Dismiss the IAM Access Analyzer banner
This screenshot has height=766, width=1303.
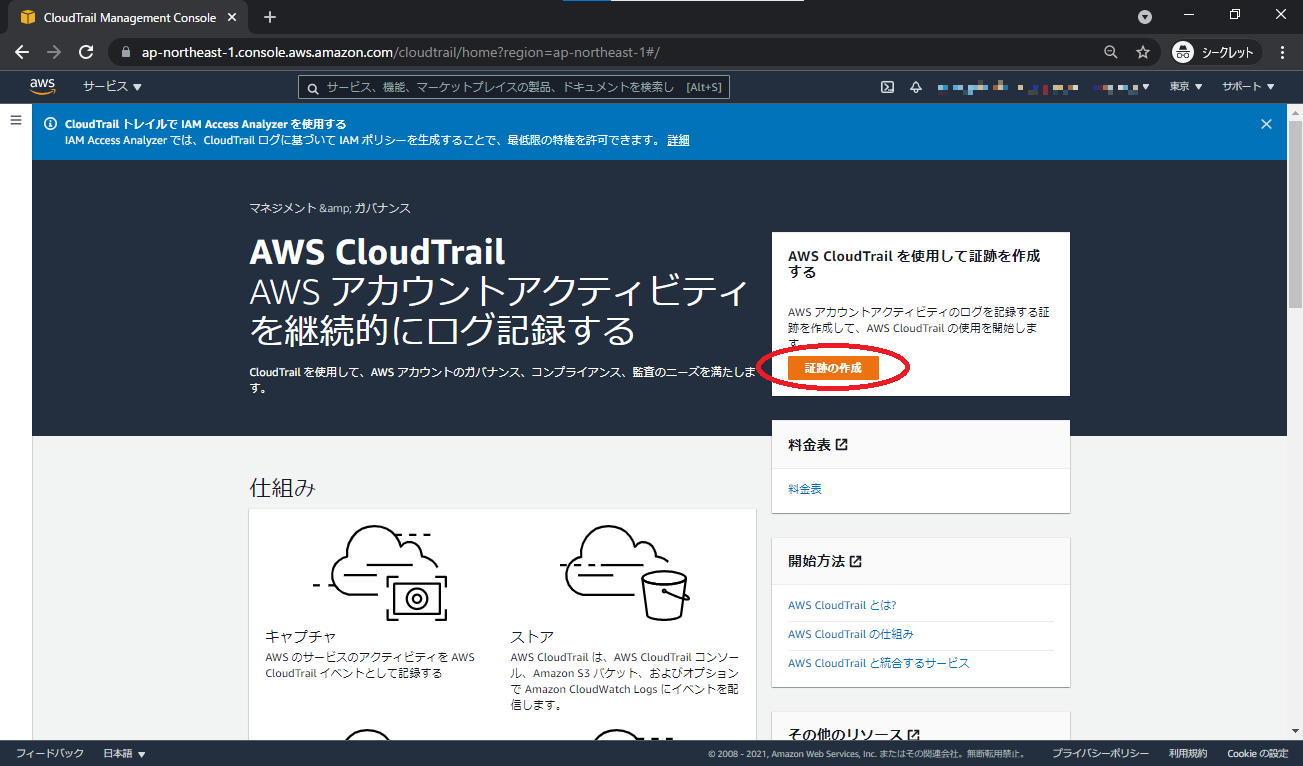coord(1266,124)
